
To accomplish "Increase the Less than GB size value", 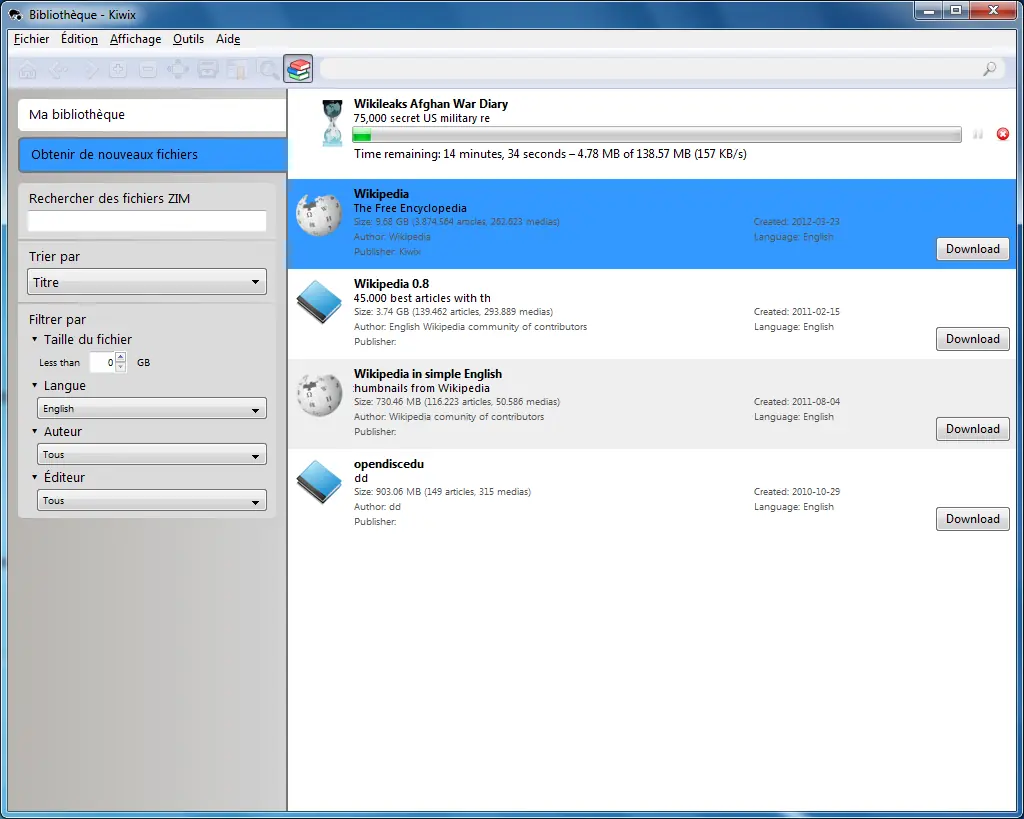I will click(x=121, y=357).
